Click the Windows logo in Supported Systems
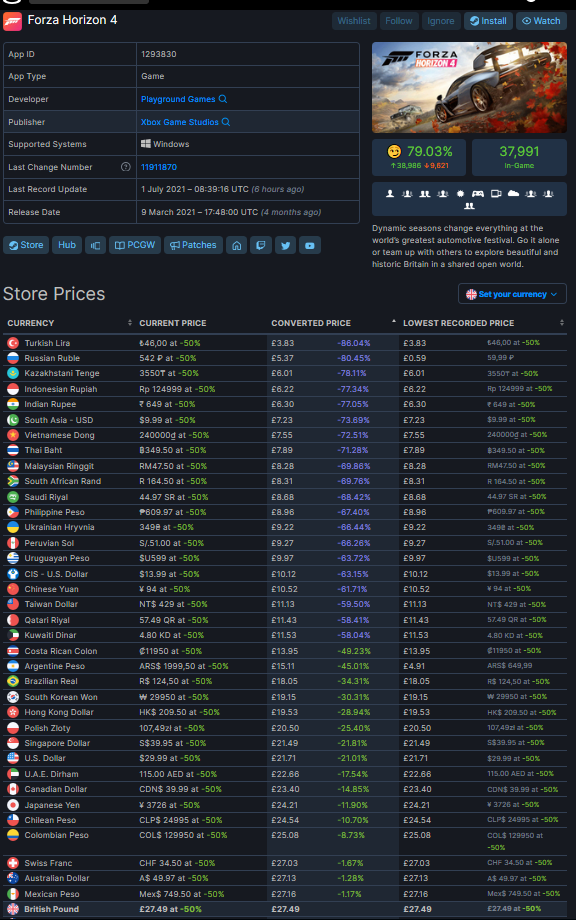This screenshot has width=576, height=920. (145, 144)
